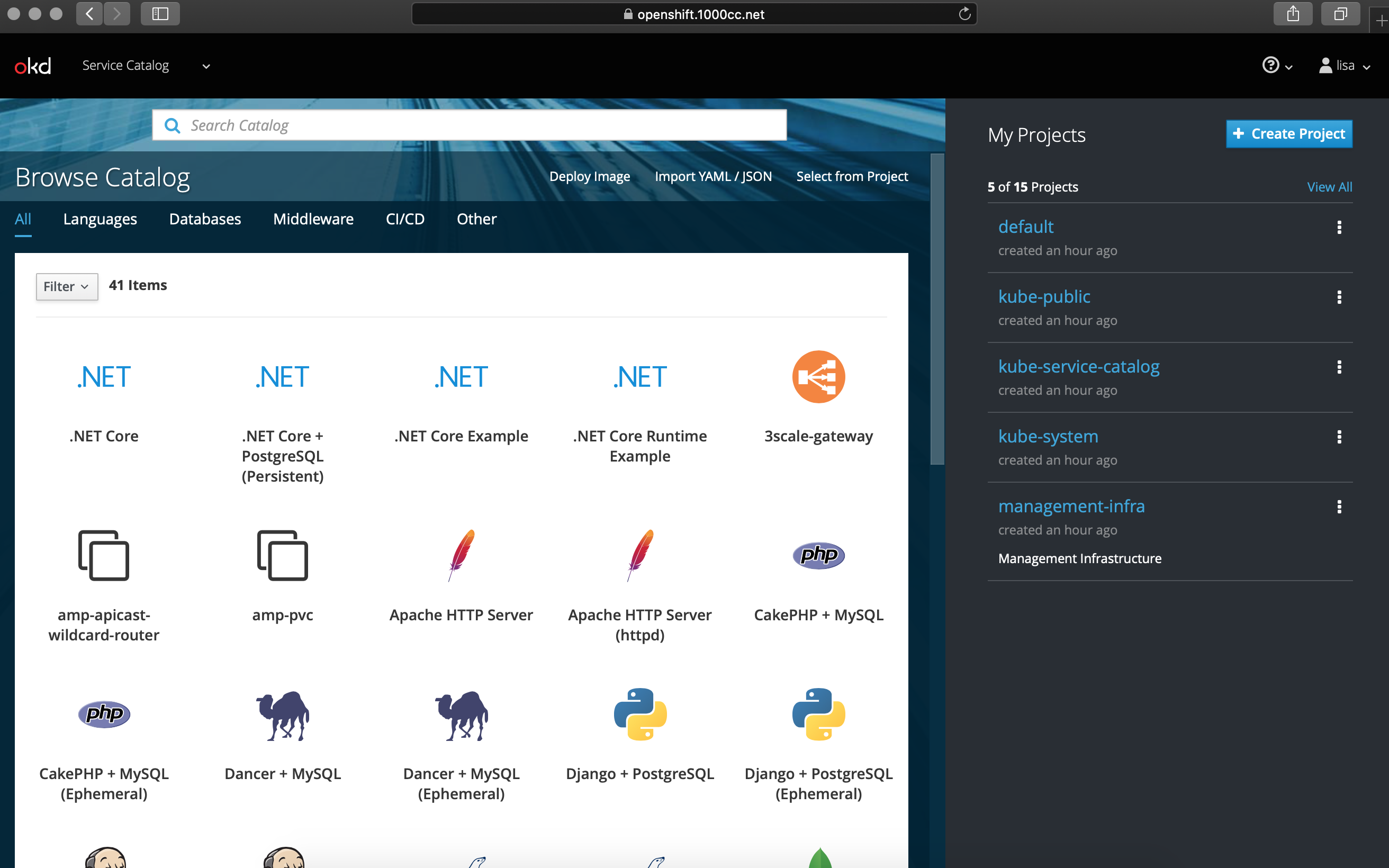
Task: Open the 3scale-gateway catalog icon
Action: click(x=818, y=377)
